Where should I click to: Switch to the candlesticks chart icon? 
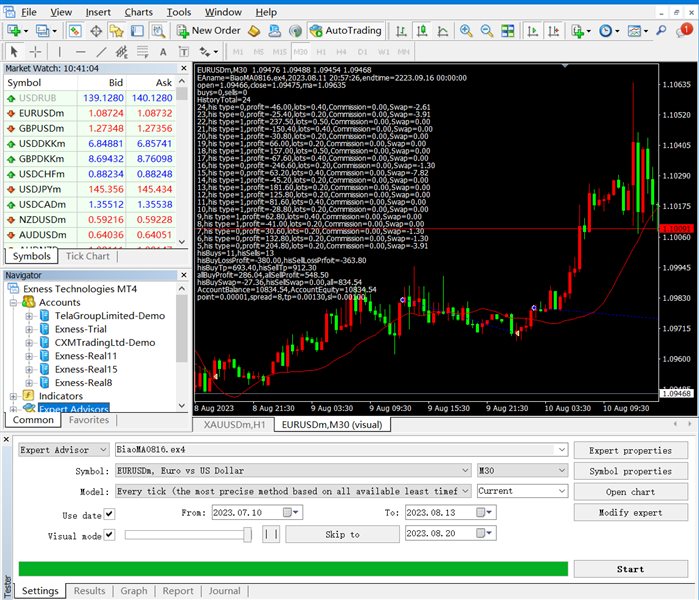pos(422,31)
